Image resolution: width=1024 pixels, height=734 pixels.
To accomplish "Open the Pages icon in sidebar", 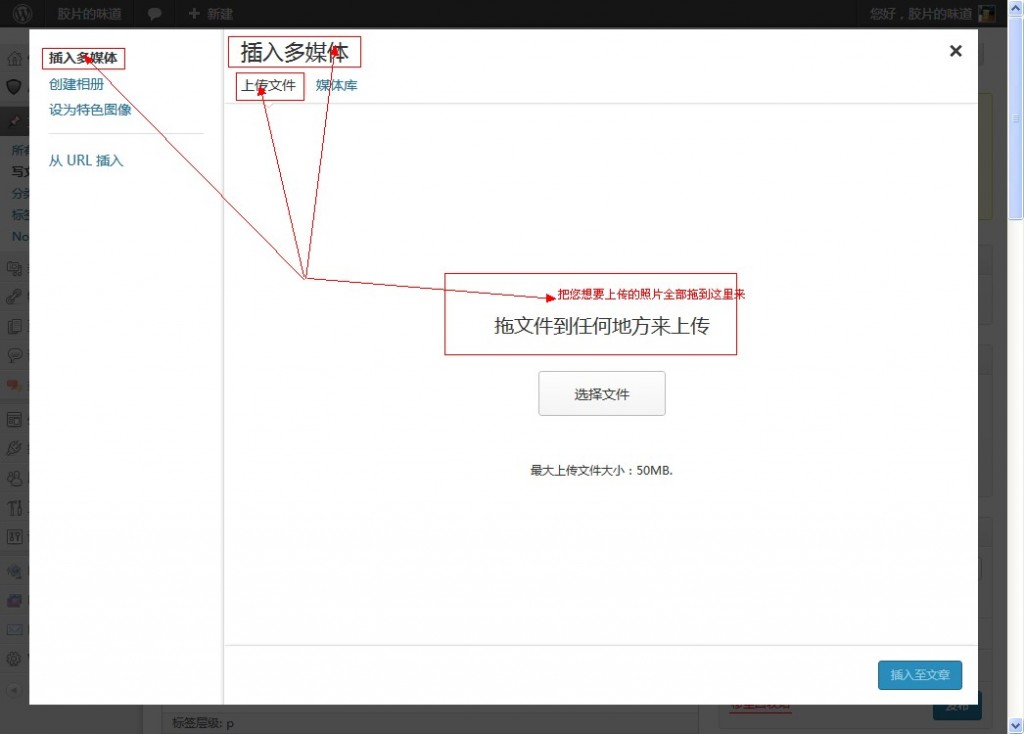I will [x=14, y=326].
